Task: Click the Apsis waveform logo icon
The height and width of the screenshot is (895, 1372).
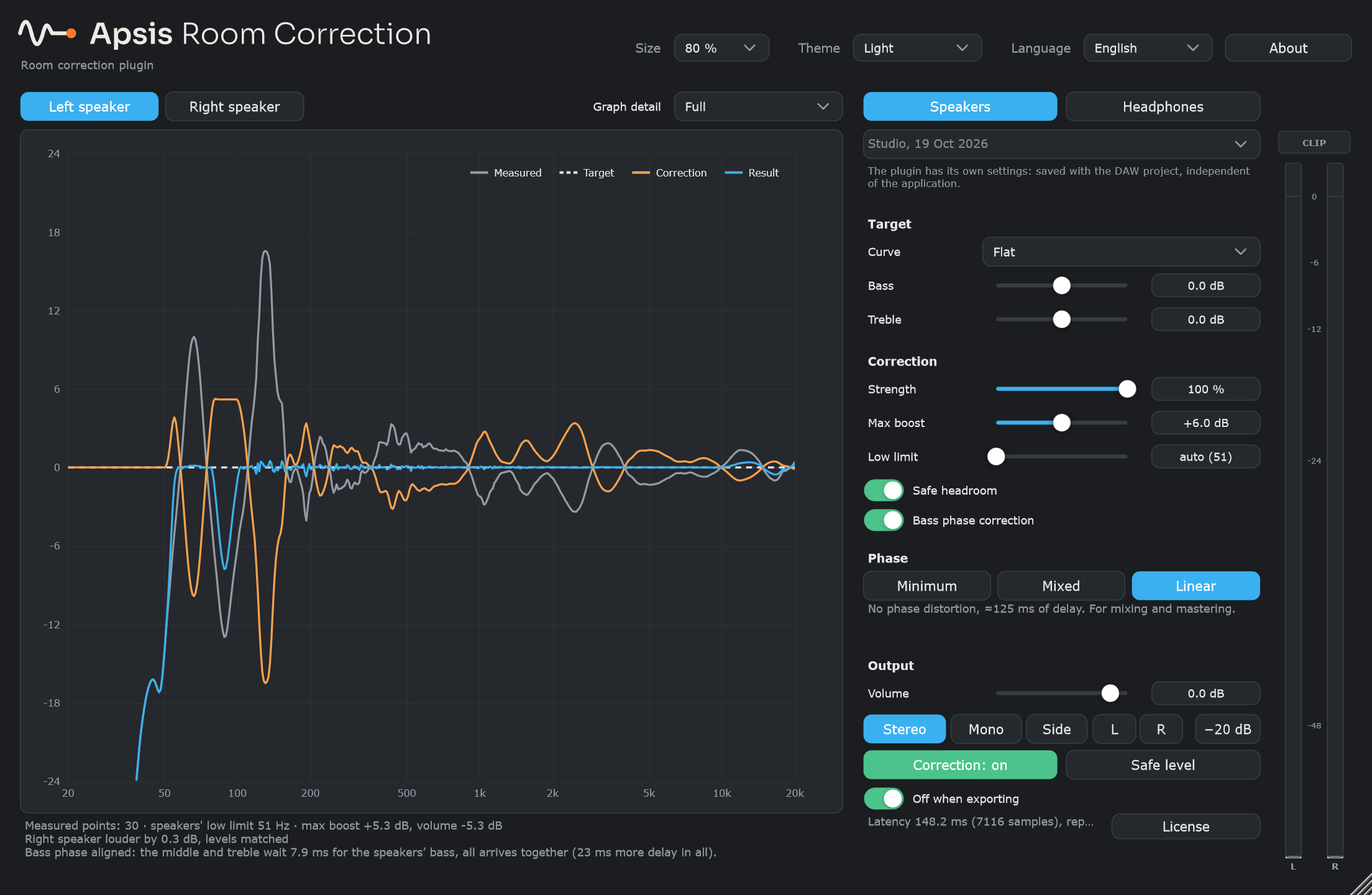Action: point(47,33)
